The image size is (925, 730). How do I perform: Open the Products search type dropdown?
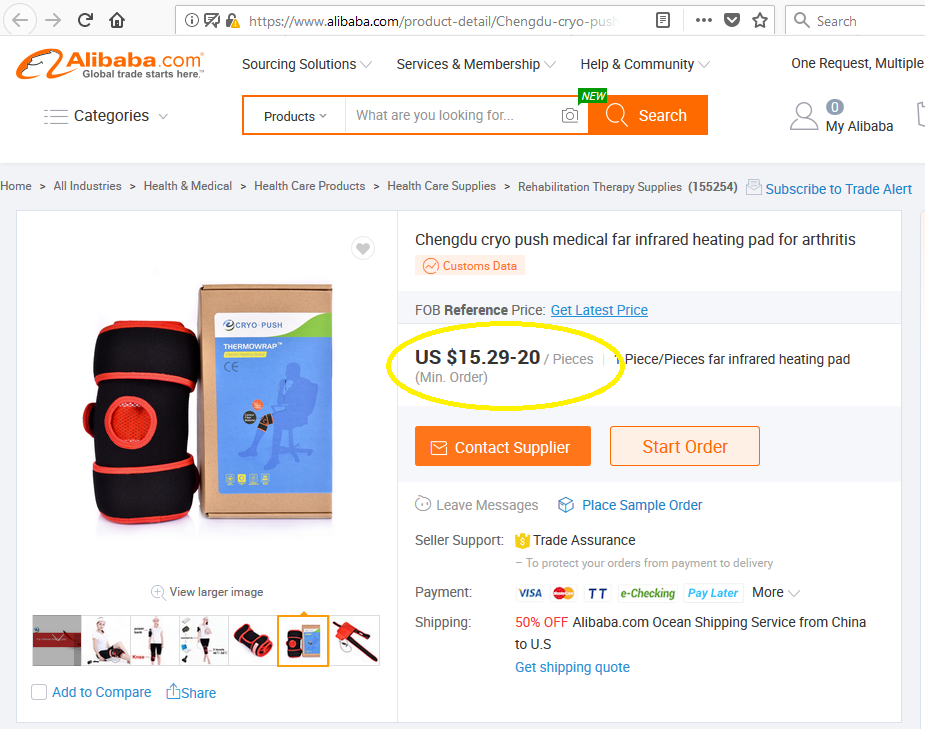point(294,116)
